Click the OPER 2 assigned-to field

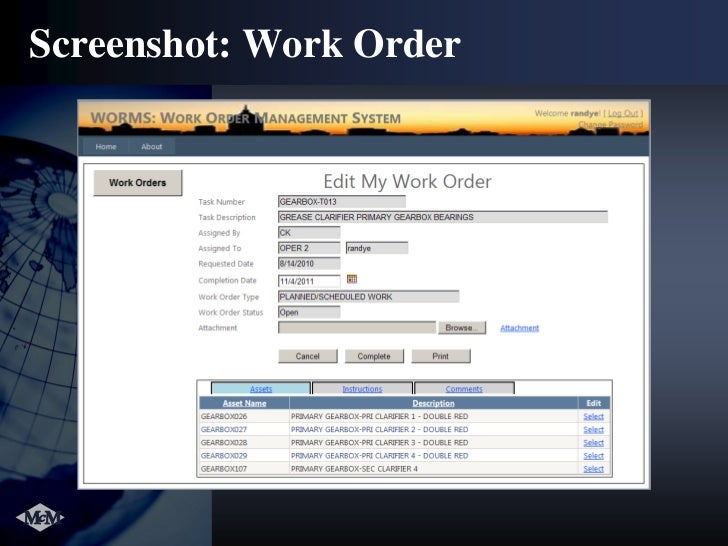tap(309, 248)
